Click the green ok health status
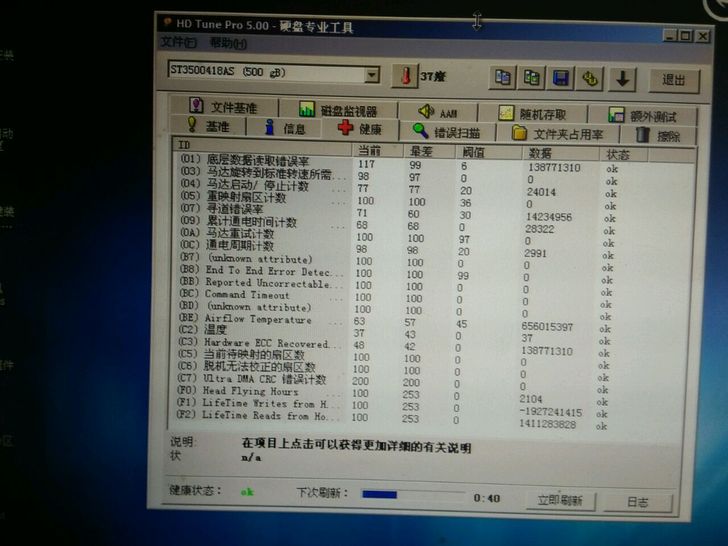Screen dimensions: 728x546 247,492
